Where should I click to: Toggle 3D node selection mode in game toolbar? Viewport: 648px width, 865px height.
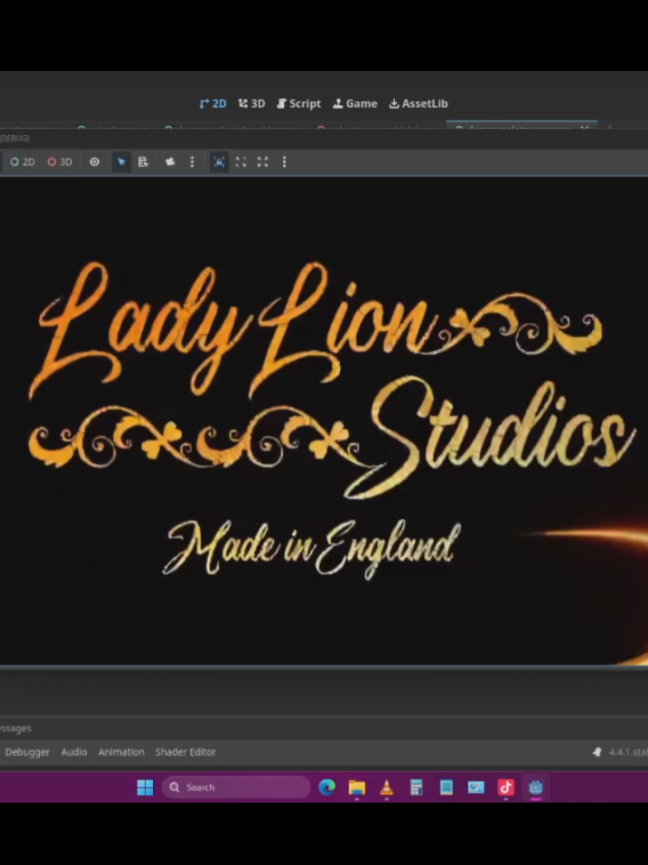[60, 162]
